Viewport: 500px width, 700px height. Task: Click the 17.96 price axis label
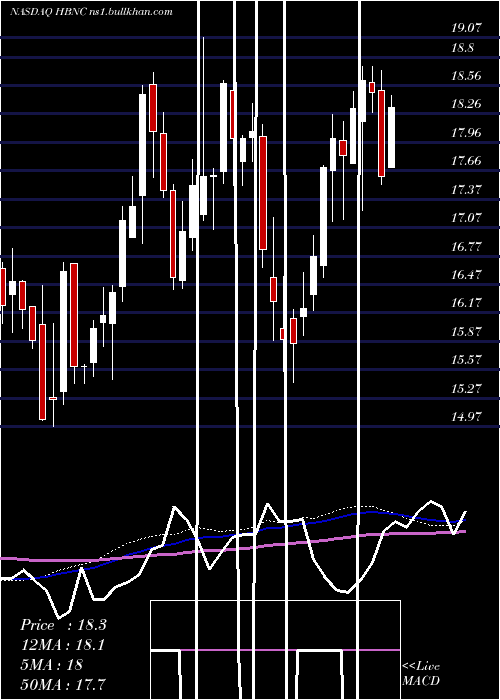(x=466, y=133)
